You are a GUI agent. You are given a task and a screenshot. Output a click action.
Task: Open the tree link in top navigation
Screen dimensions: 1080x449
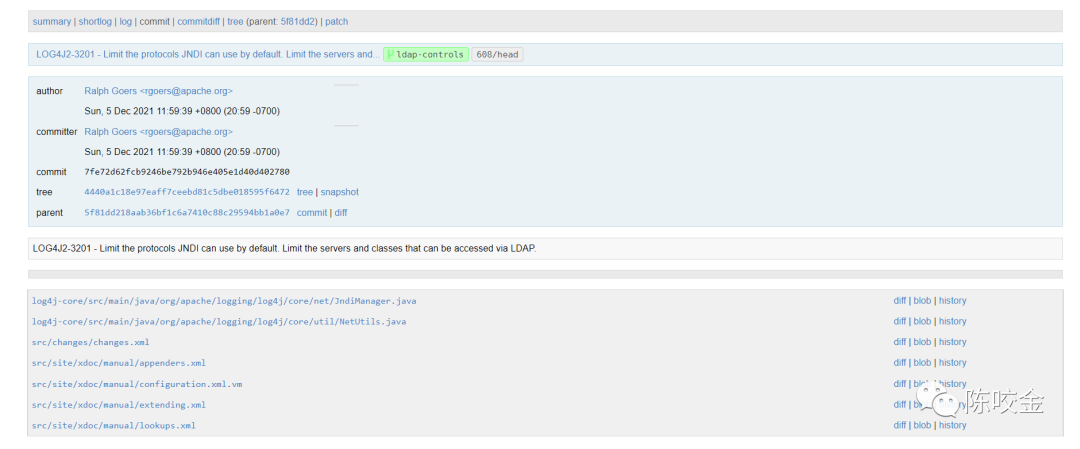[x=235, y=21]
